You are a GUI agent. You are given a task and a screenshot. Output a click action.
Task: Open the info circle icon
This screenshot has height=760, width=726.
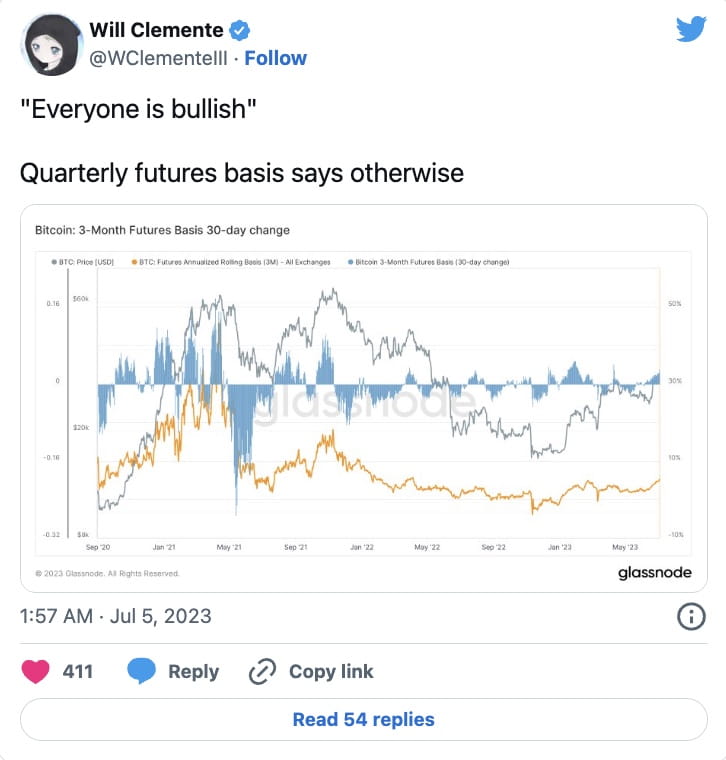pos(692,616)
